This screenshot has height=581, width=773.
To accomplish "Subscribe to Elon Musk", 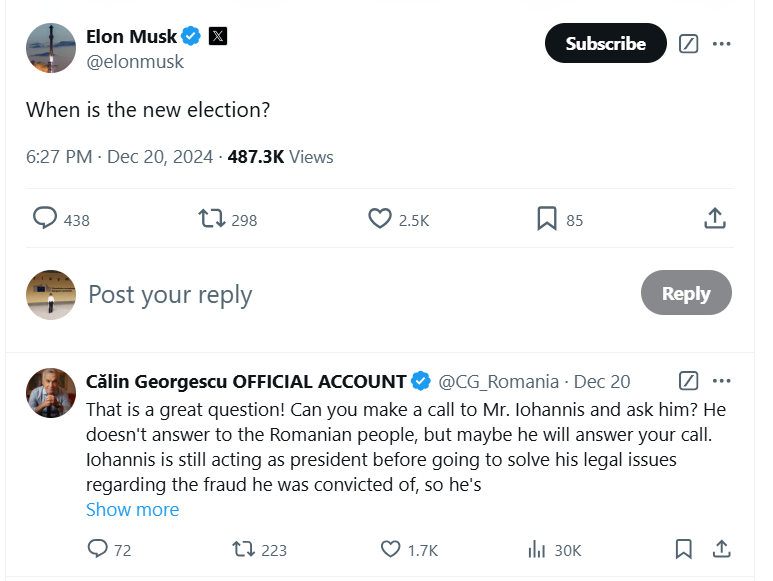I will tap(605, 44).
